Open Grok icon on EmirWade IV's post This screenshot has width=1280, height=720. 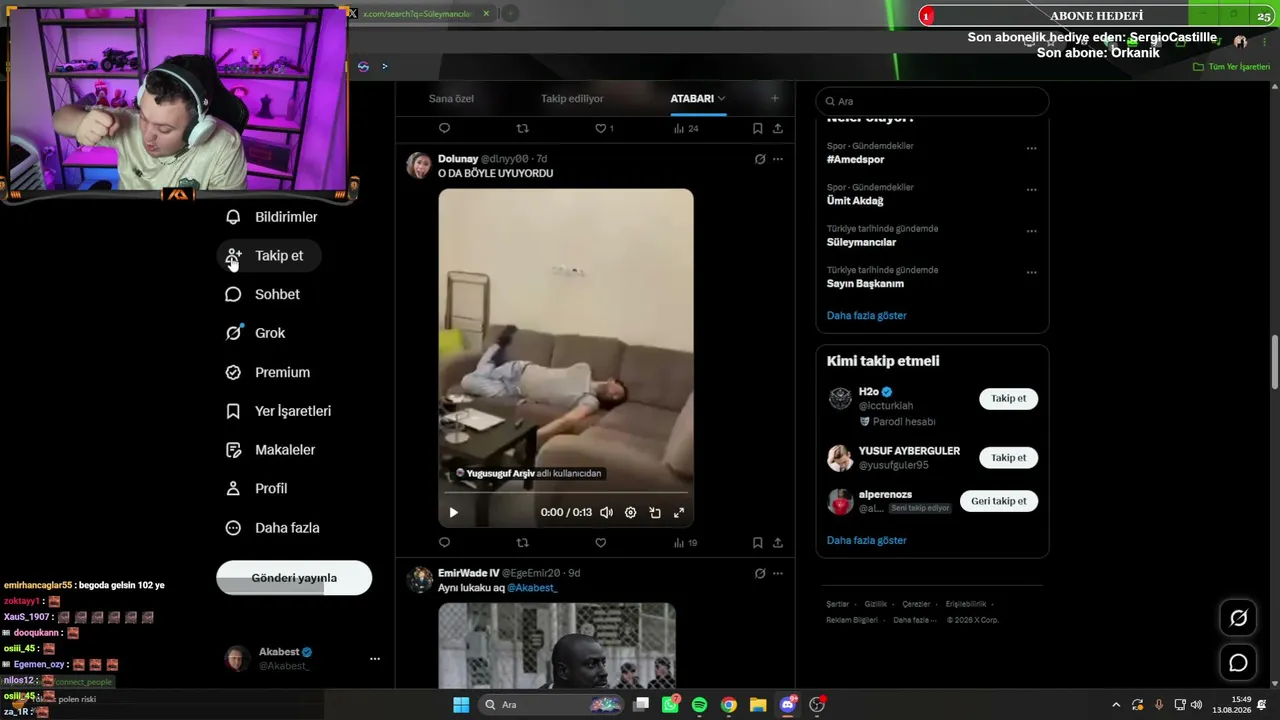coord(760,573)
